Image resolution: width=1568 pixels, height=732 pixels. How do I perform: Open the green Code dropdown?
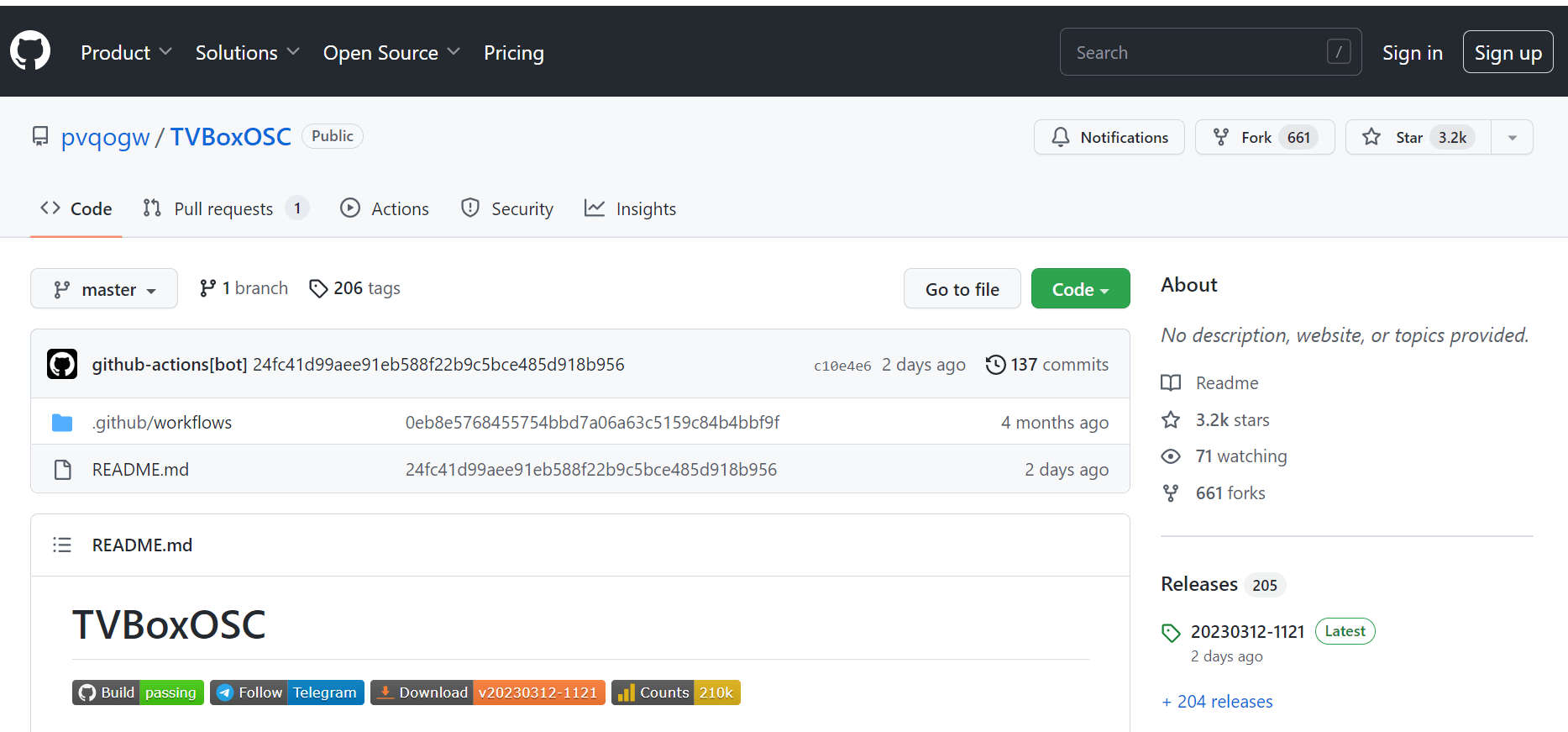coord(1080,288)
